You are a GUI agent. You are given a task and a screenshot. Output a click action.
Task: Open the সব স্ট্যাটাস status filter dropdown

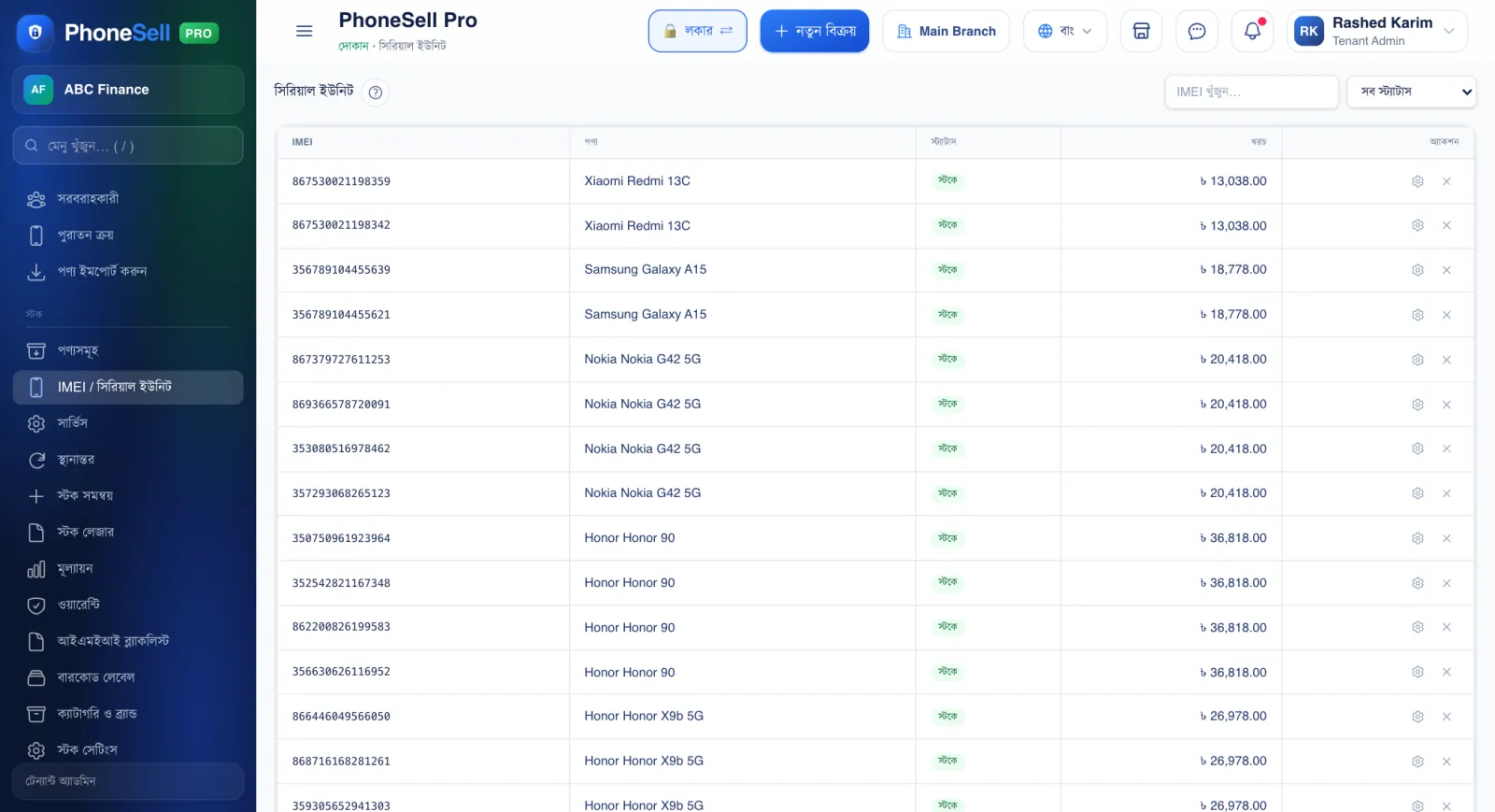pyautogui.click(x=1411, y=92)
